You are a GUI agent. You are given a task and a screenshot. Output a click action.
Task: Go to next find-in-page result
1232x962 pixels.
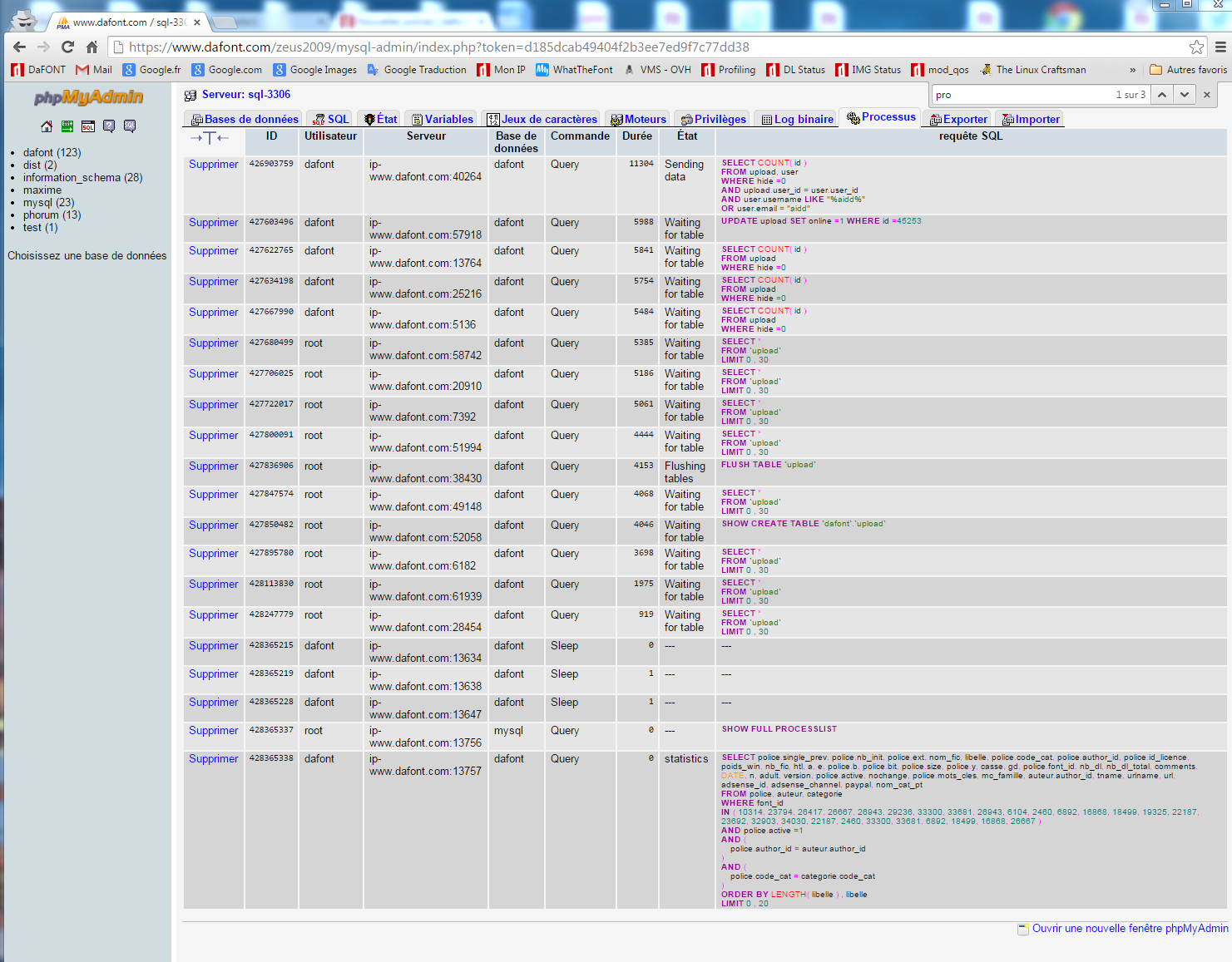tap(1185, 95)
